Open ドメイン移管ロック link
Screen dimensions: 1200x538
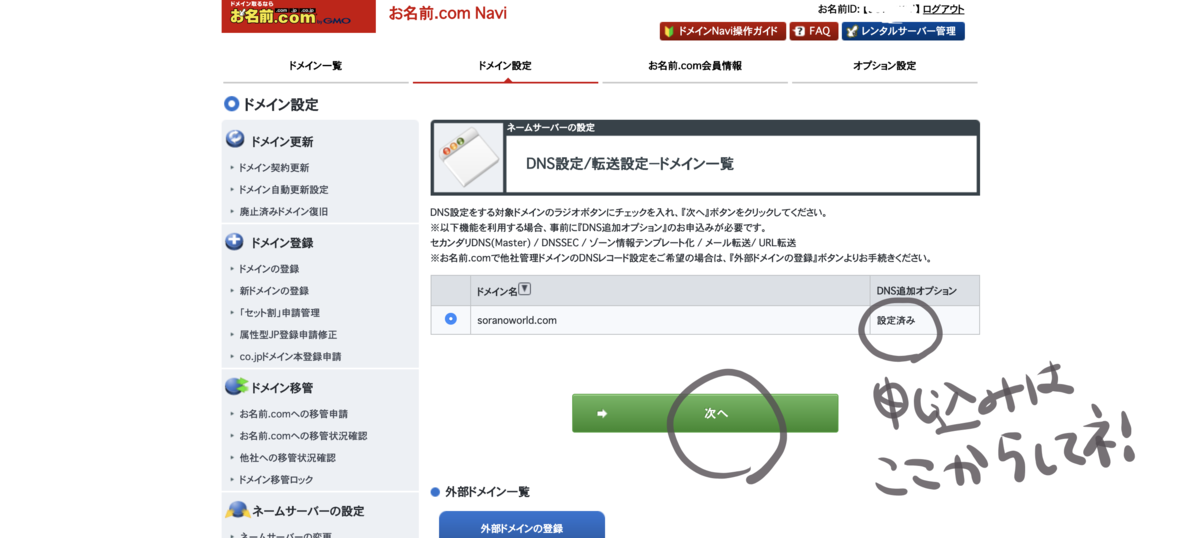click(275, 480)
